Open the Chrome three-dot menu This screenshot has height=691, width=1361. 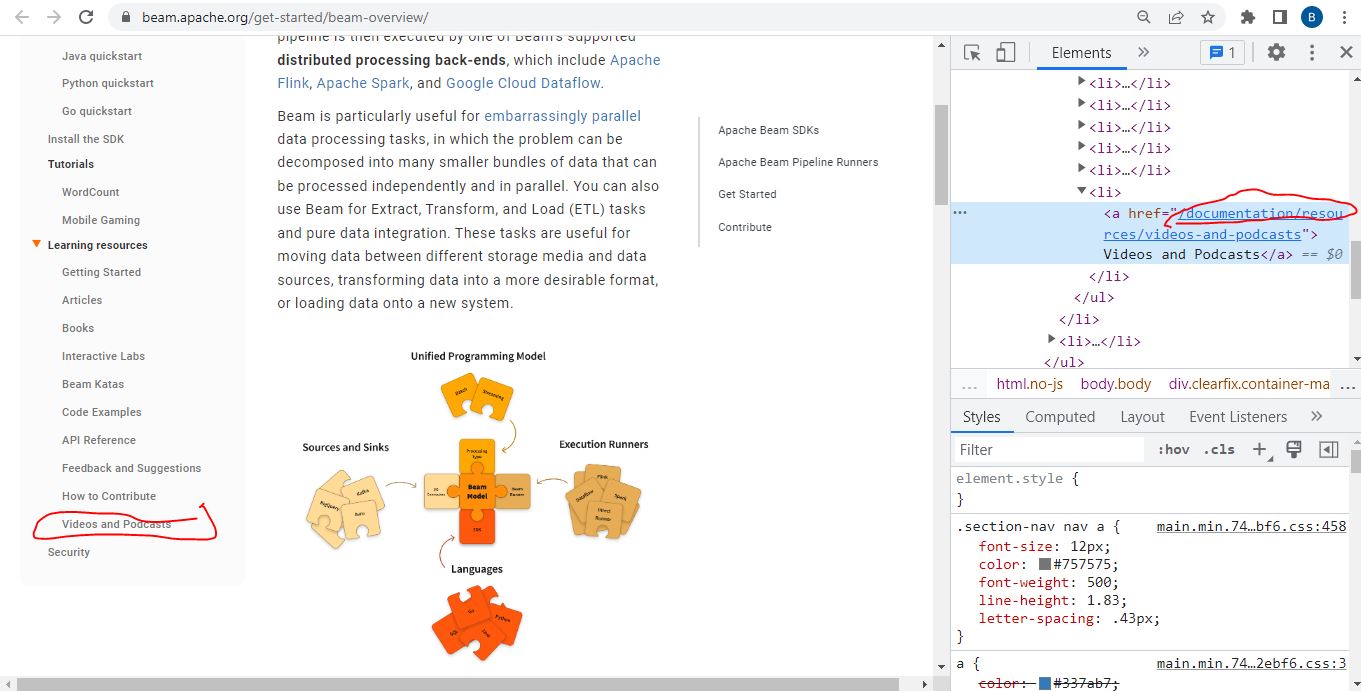[1344, 17]
